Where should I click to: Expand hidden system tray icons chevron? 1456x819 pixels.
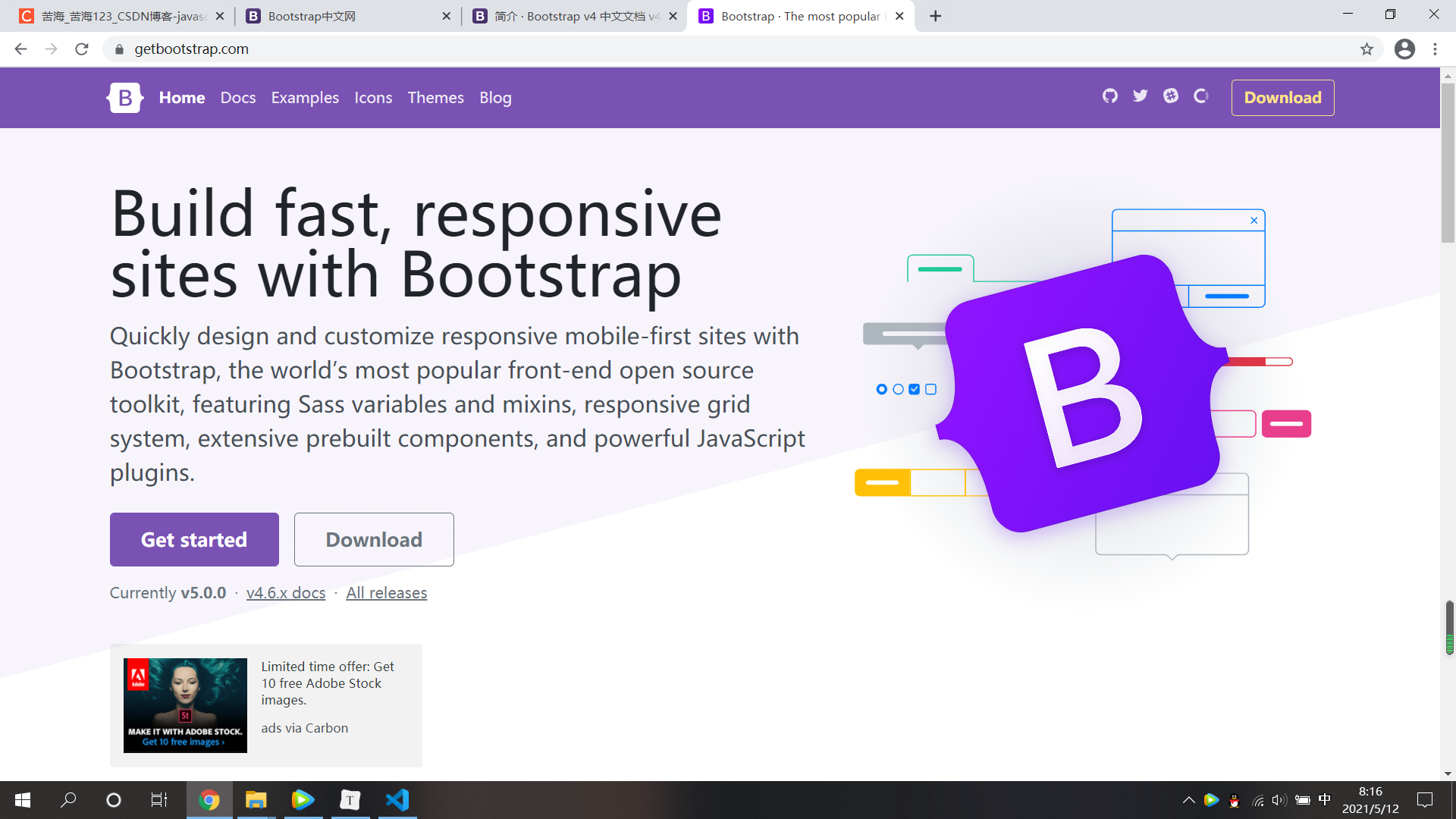(1188, 800)
